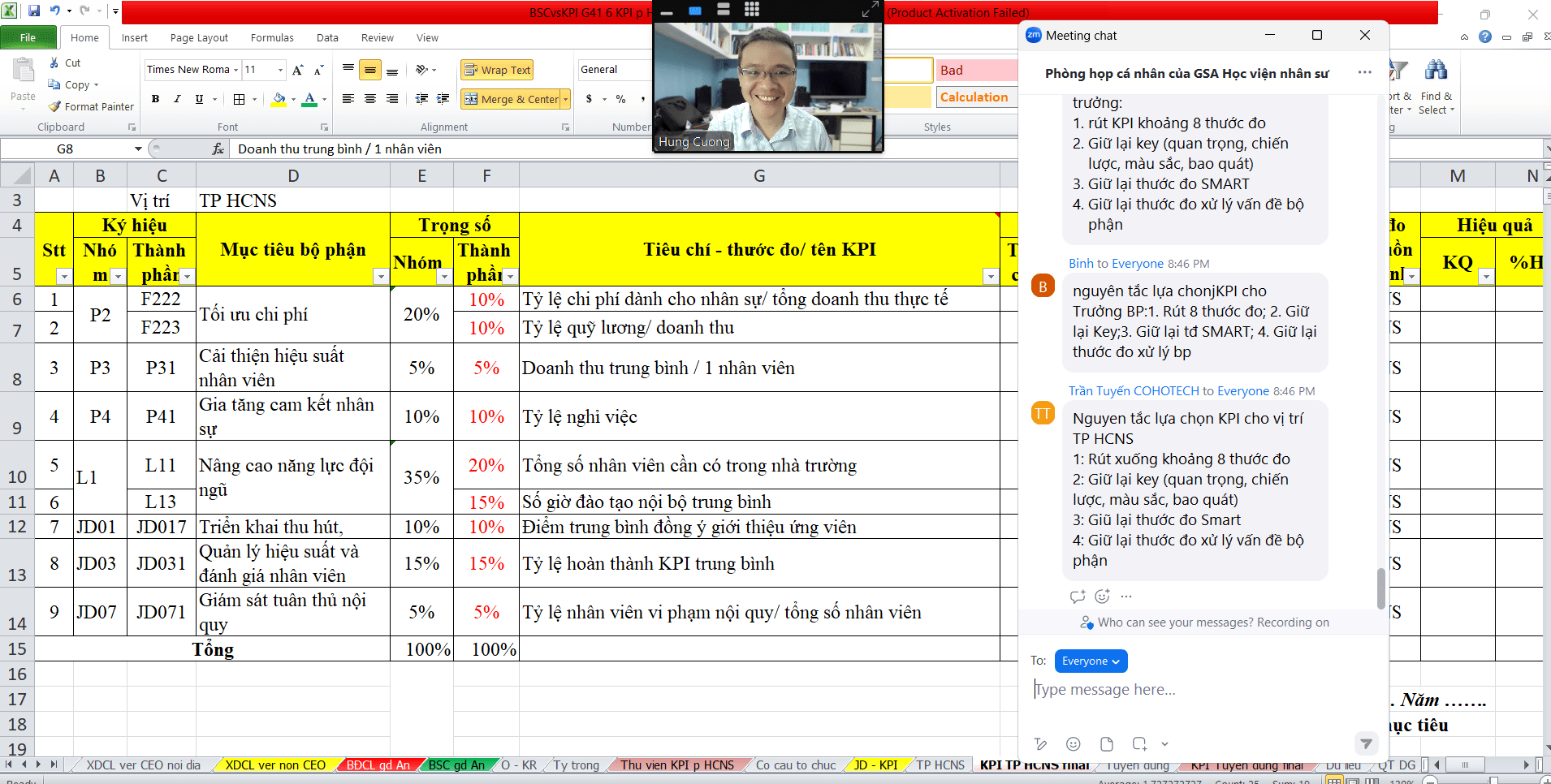The width and height of the screenshot is (1551, 784).
Task: Open filter dropdown on Tiêu chí KPI column
Action: coord(991,277)
